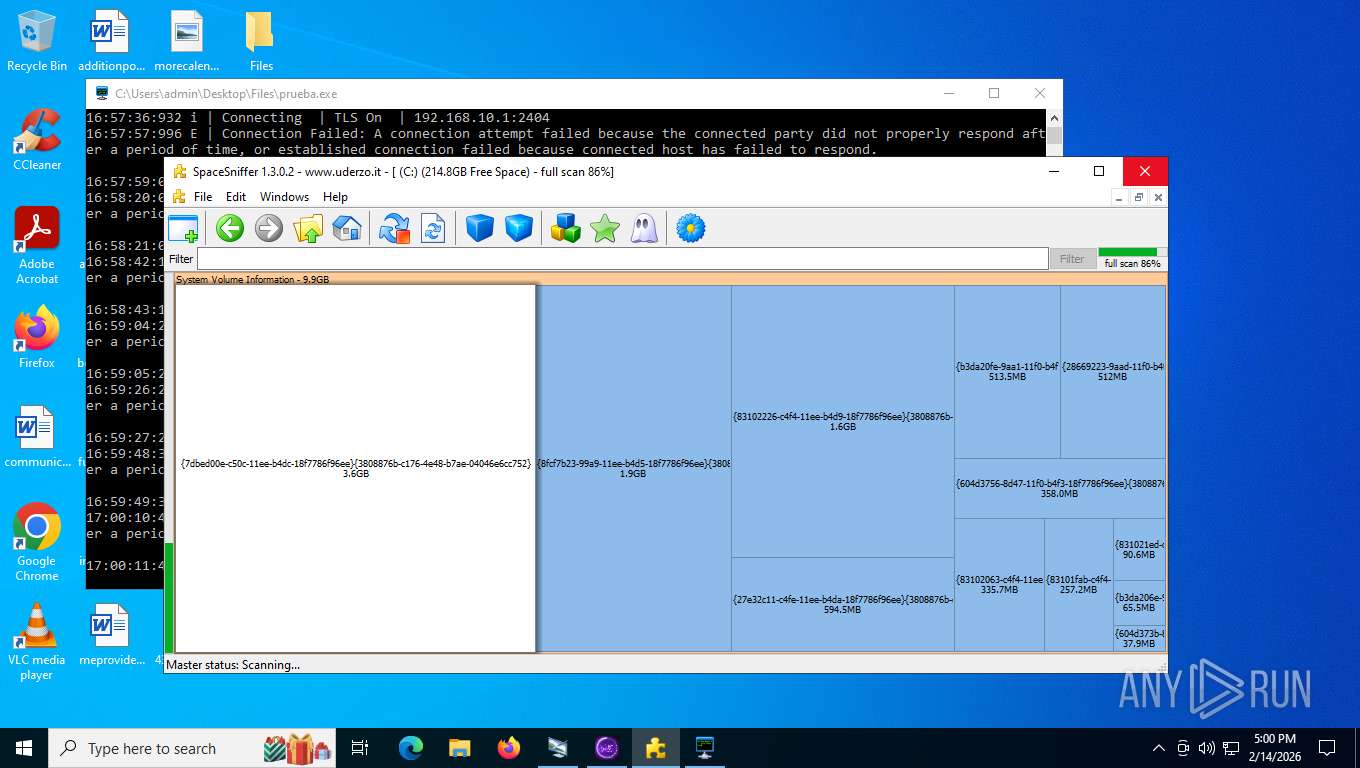Click the New View toolbar icon
The width and height of the screenshot is (1360, 768).
tap(183, 228)
